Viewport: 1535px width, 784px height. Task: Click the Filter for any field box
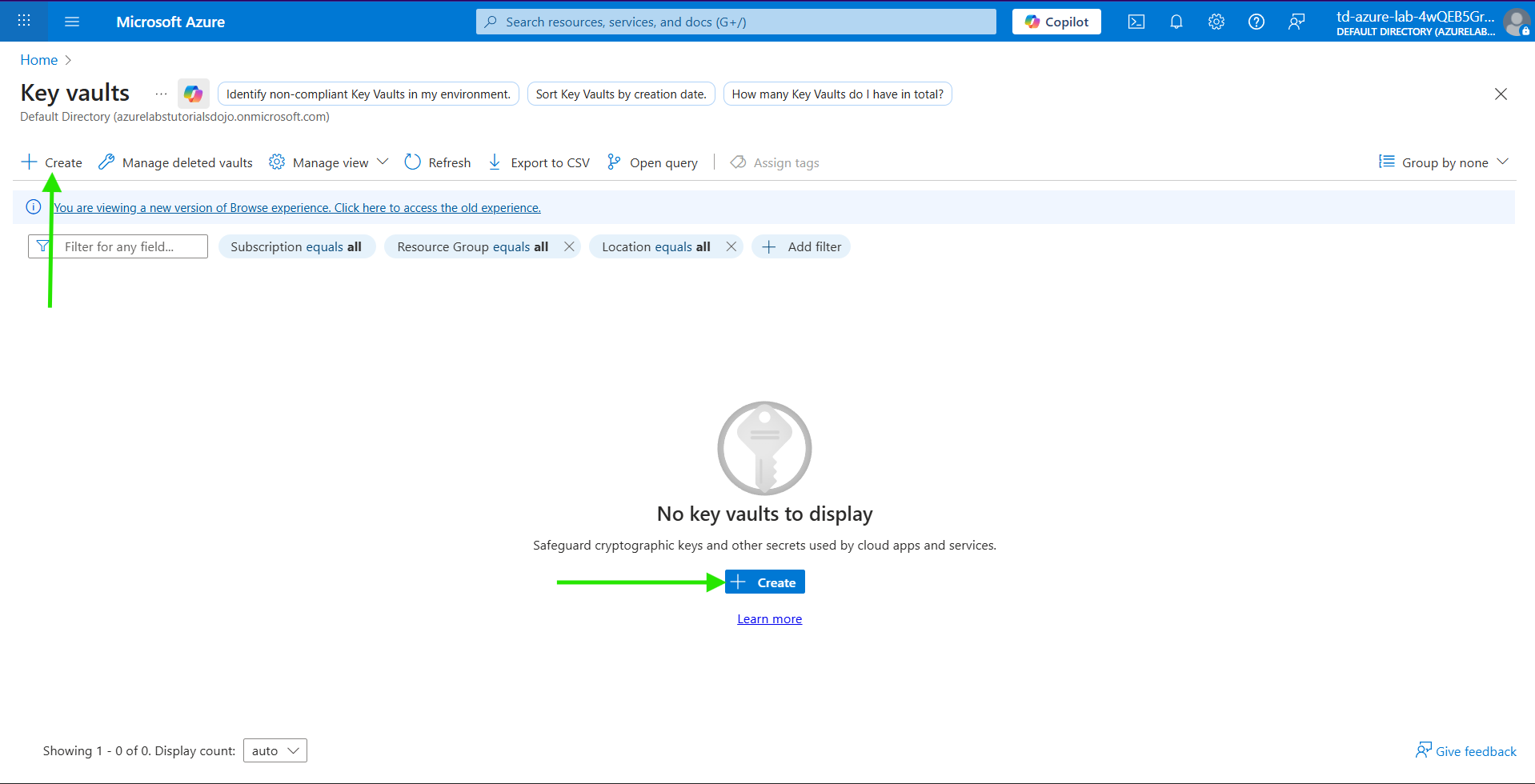point(128,246)
